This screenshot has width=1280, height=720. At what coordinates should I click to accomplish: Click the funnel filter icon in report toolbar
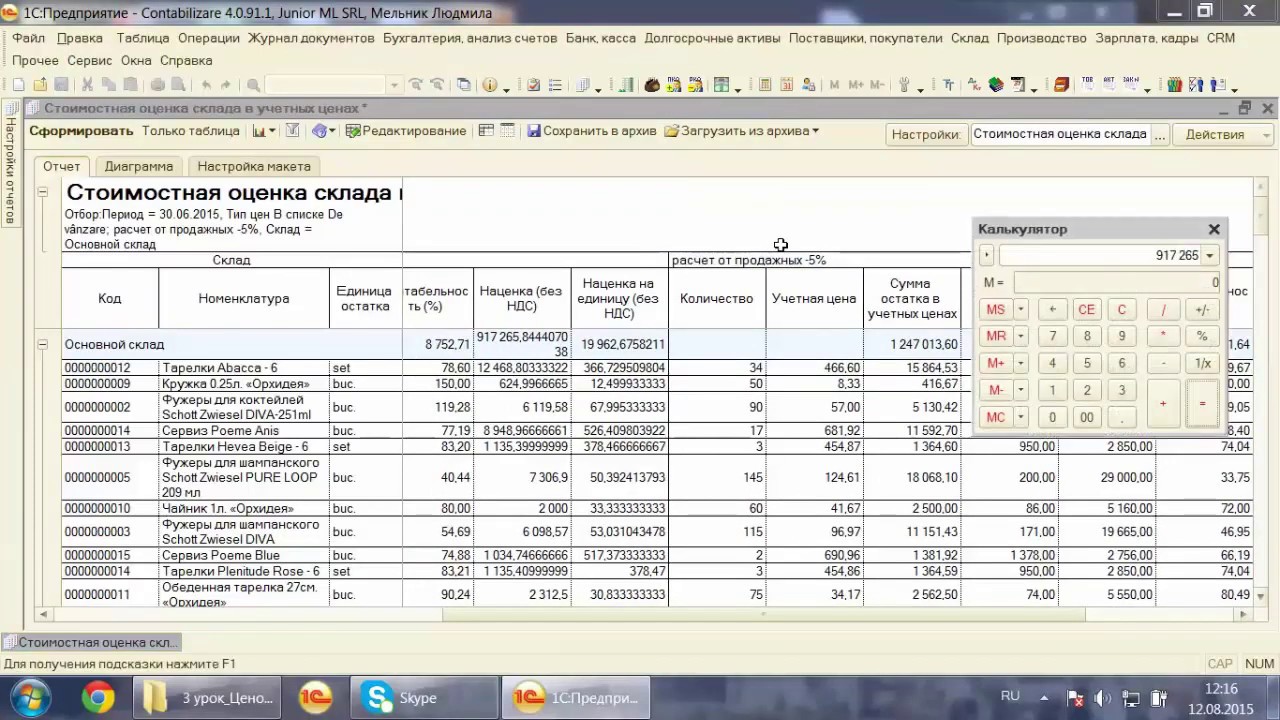point(292,131)
